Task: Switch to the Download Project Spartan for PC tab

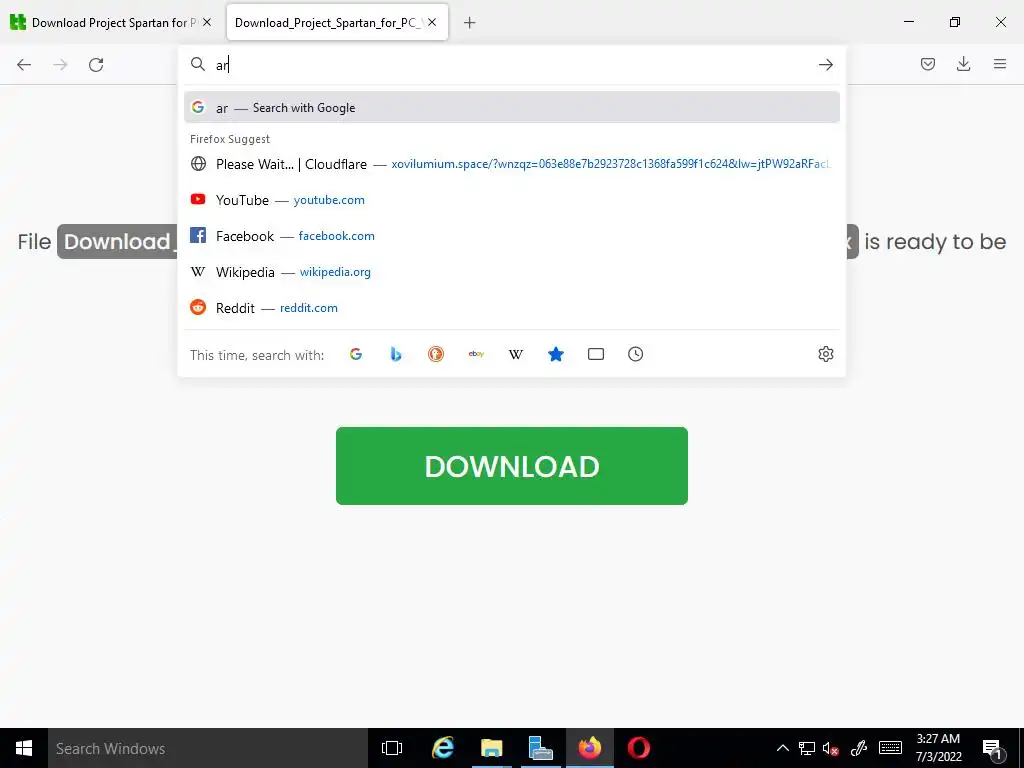Action: coord(111,22)
